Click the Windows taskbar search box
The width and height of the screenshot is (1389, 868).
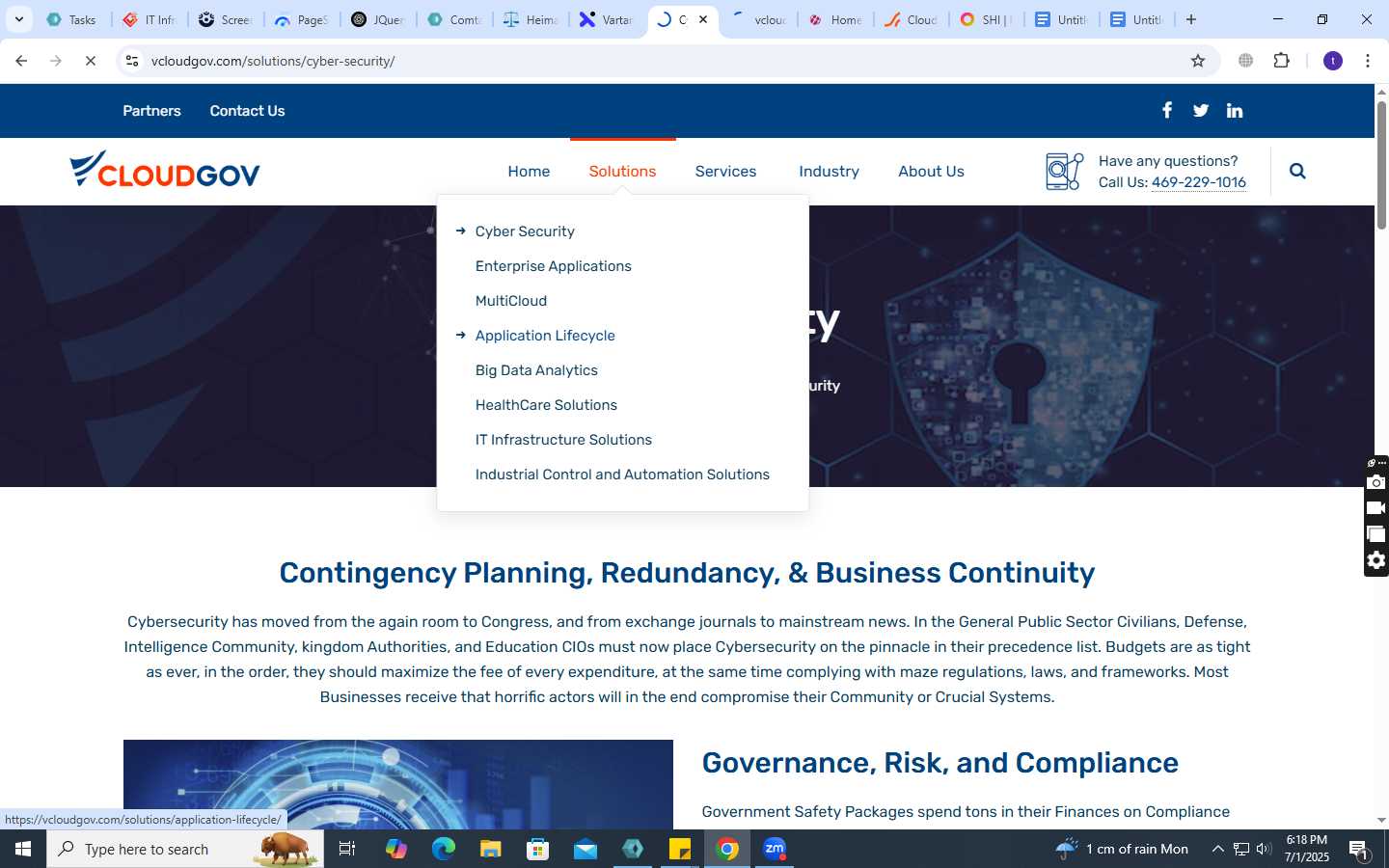tap(185, 849)
